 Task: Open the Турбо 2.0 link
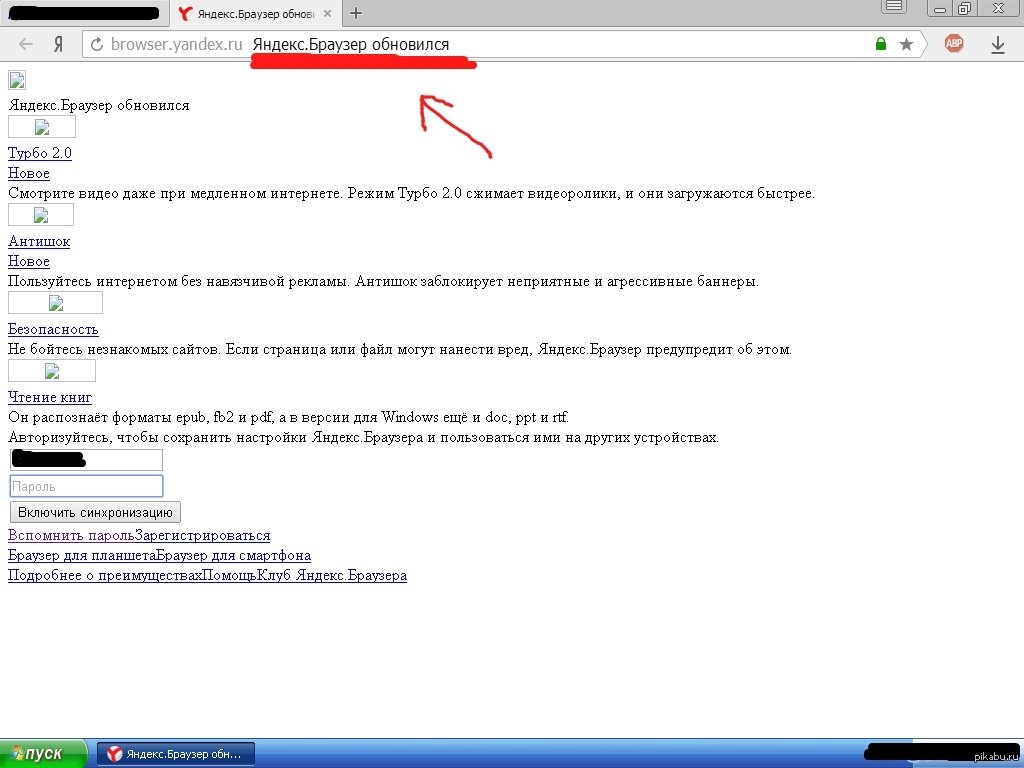40,153
